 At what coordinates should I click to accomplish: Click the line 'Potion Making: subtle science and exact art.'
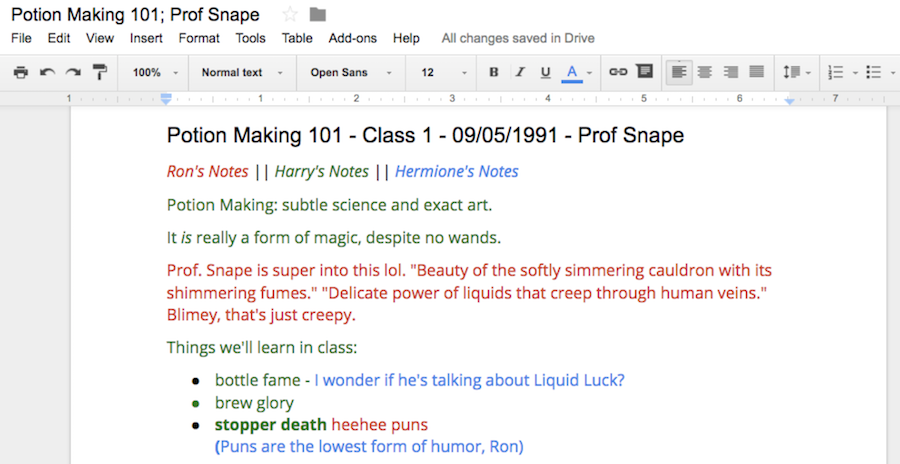coord(329,205)
